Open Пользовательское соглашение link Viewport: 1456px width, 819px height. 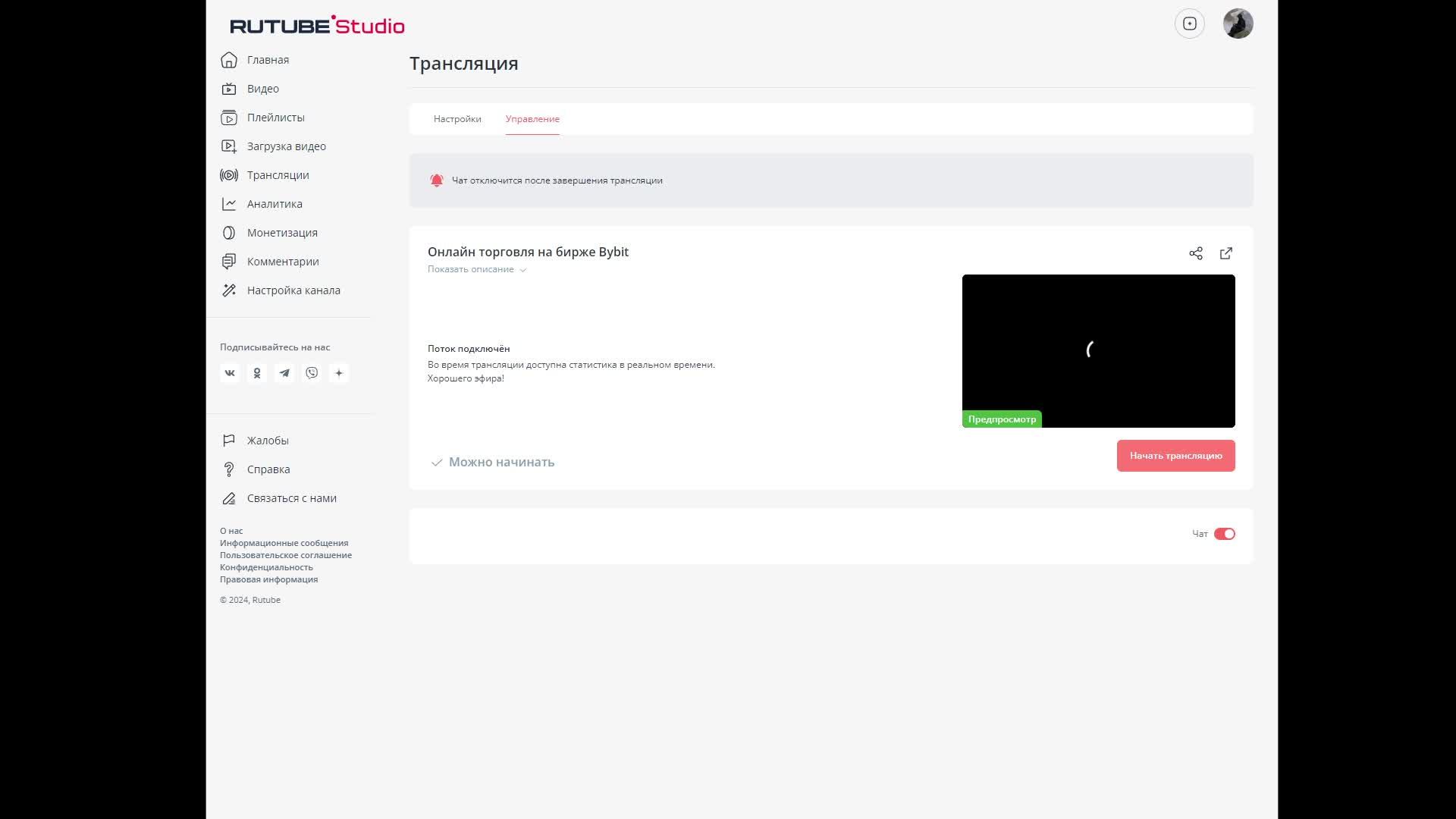[x=286, y=555]
